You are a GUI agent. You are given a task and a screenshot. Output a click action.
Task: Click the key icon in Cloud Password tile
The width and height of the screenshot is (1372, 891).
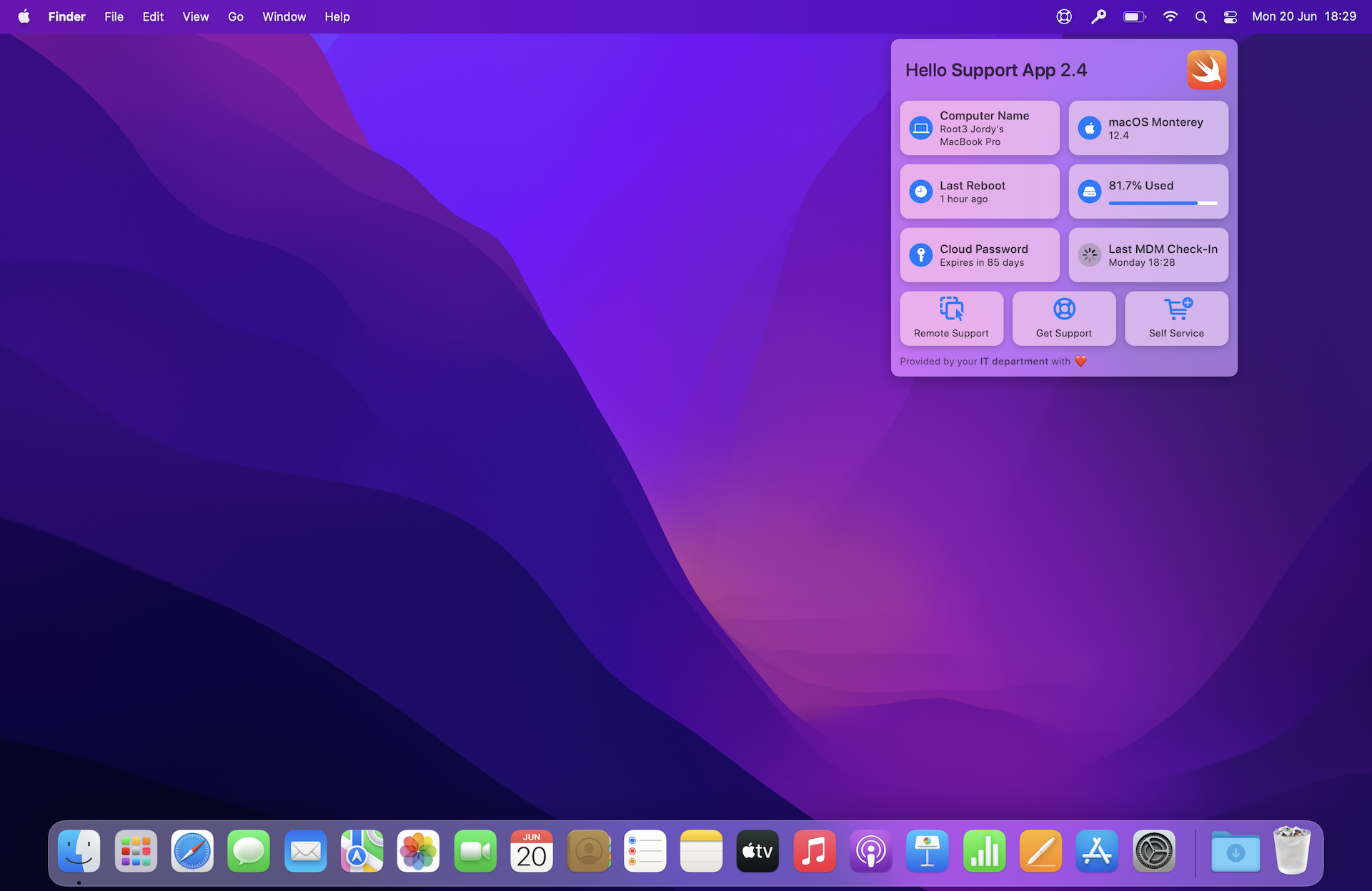(921, 255)
